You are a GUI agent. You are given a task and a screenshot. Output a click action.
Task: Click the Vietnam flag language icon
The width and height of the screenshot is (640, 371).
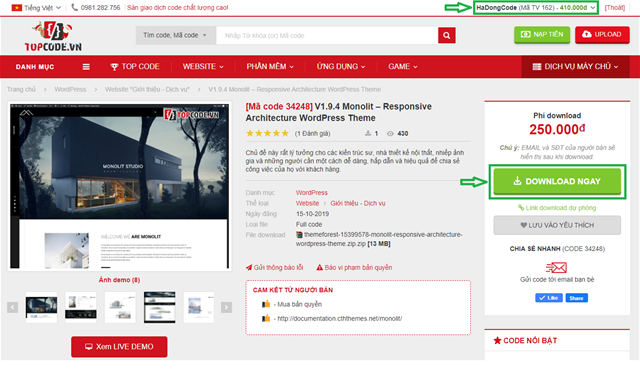click(17, 7)
